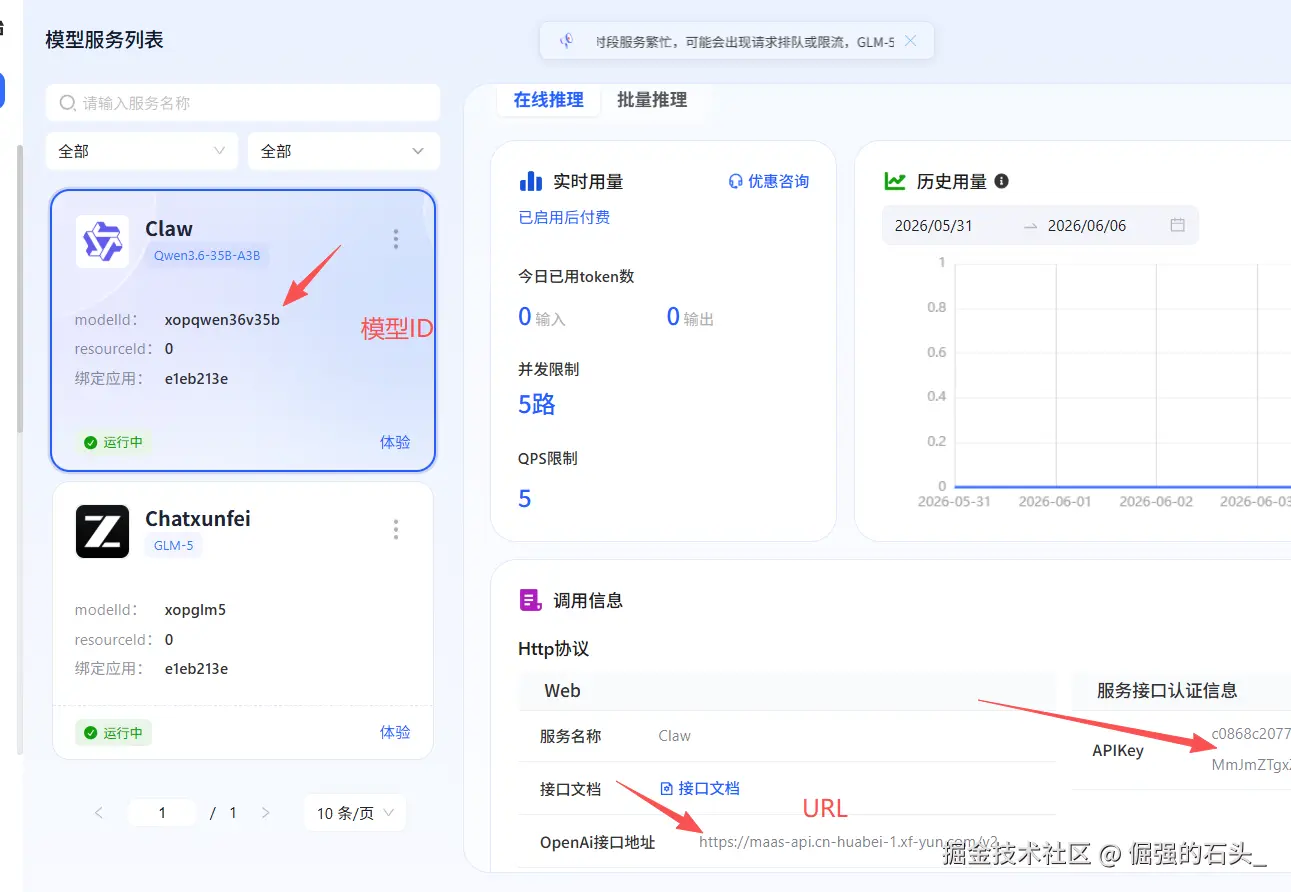Image resolution: width=1291 pixels, height=892 pixels.
Task: Switch to the 在线推理 tab
Action: [548, 100]
